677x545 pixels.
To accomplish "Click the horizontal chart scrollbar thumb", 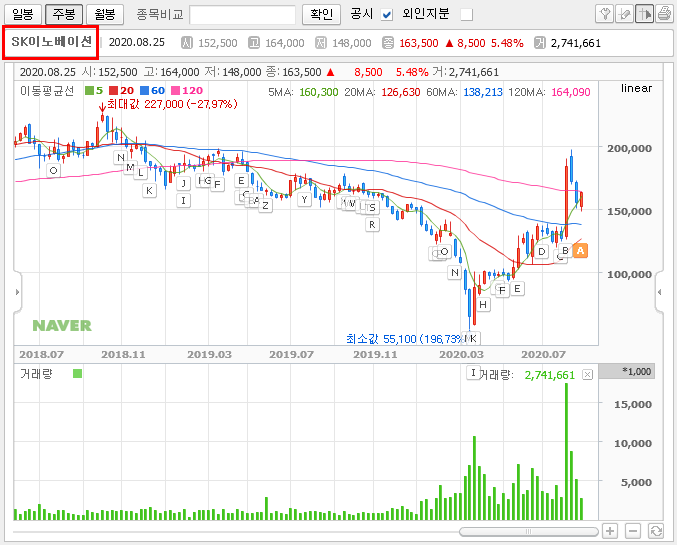I will (528, 532).
